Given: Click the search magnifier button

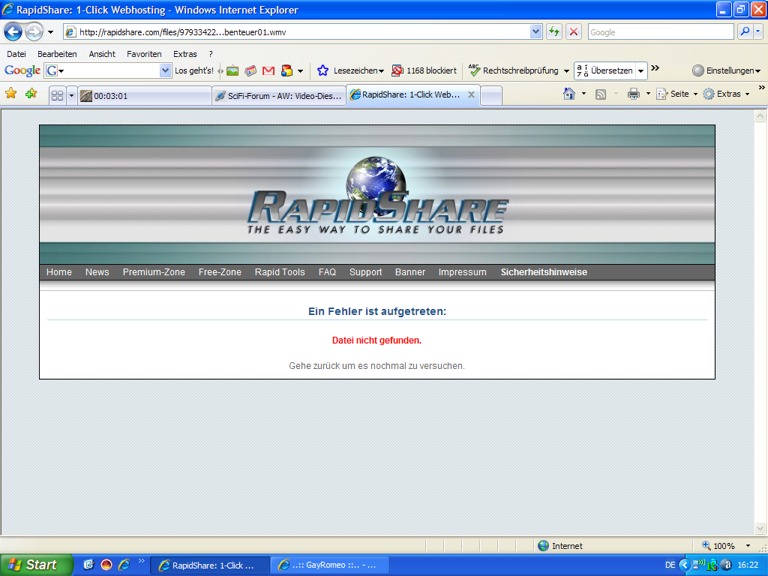Looking at the screenshot, I should tap(745, 32).
